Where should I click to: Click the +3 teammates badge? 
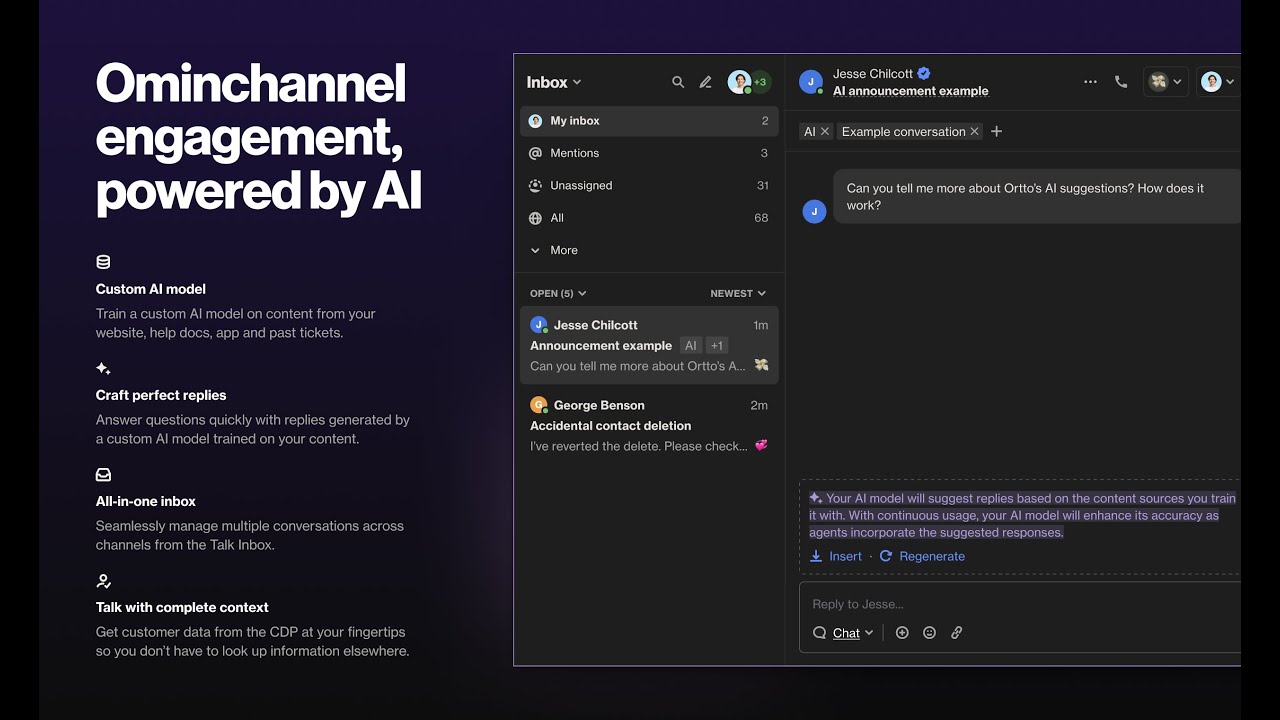(760, 82)
